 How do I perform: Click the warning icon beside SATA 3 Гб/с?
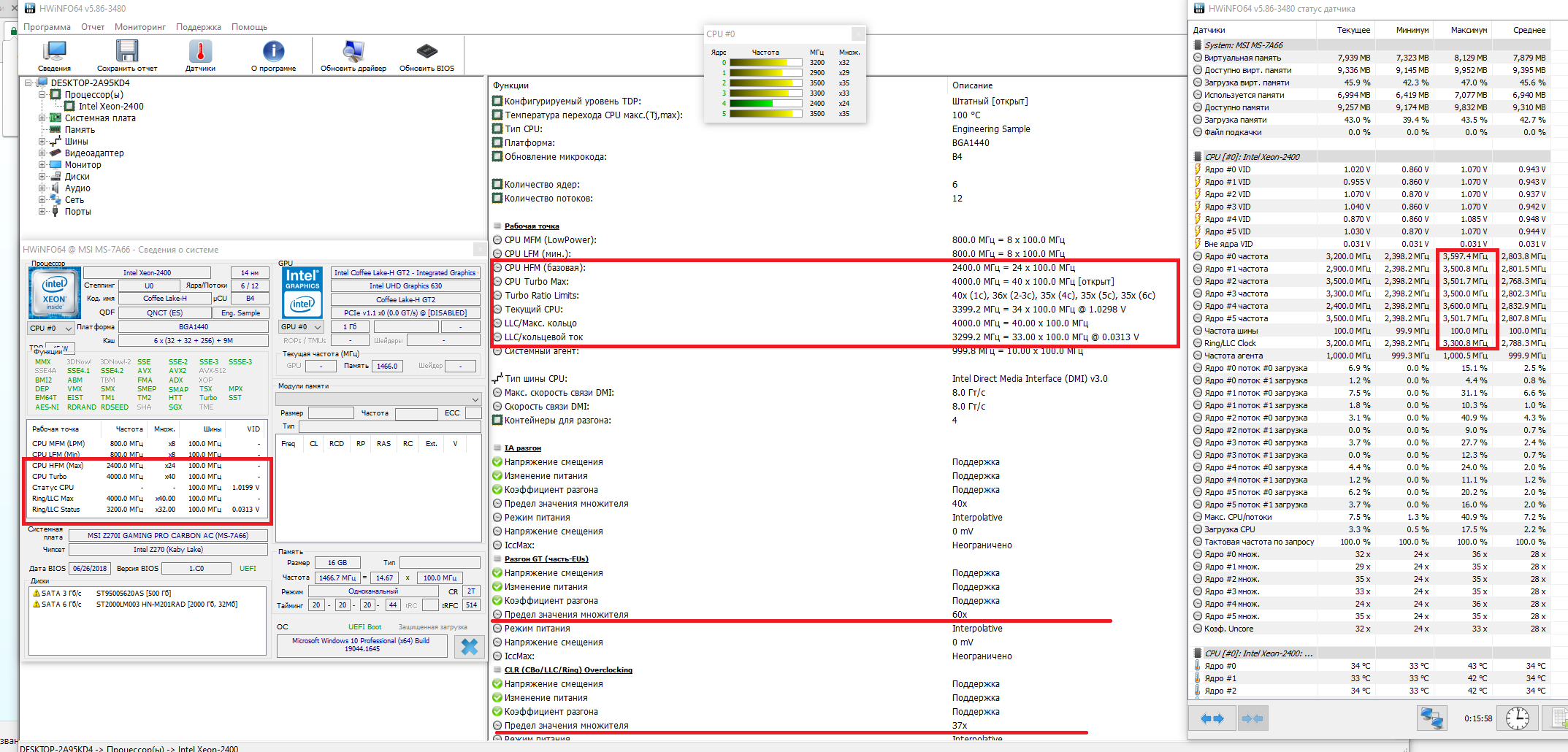tap(36, 593)
